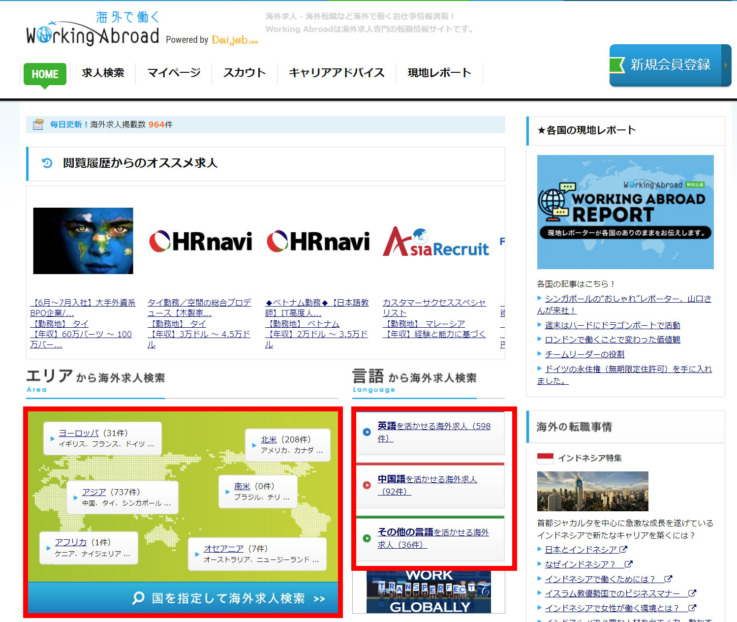This screenshot has height=622, width=737.
Task: Click the green bullet icon beside その他の言語
Action: click(x=367, y=538)
